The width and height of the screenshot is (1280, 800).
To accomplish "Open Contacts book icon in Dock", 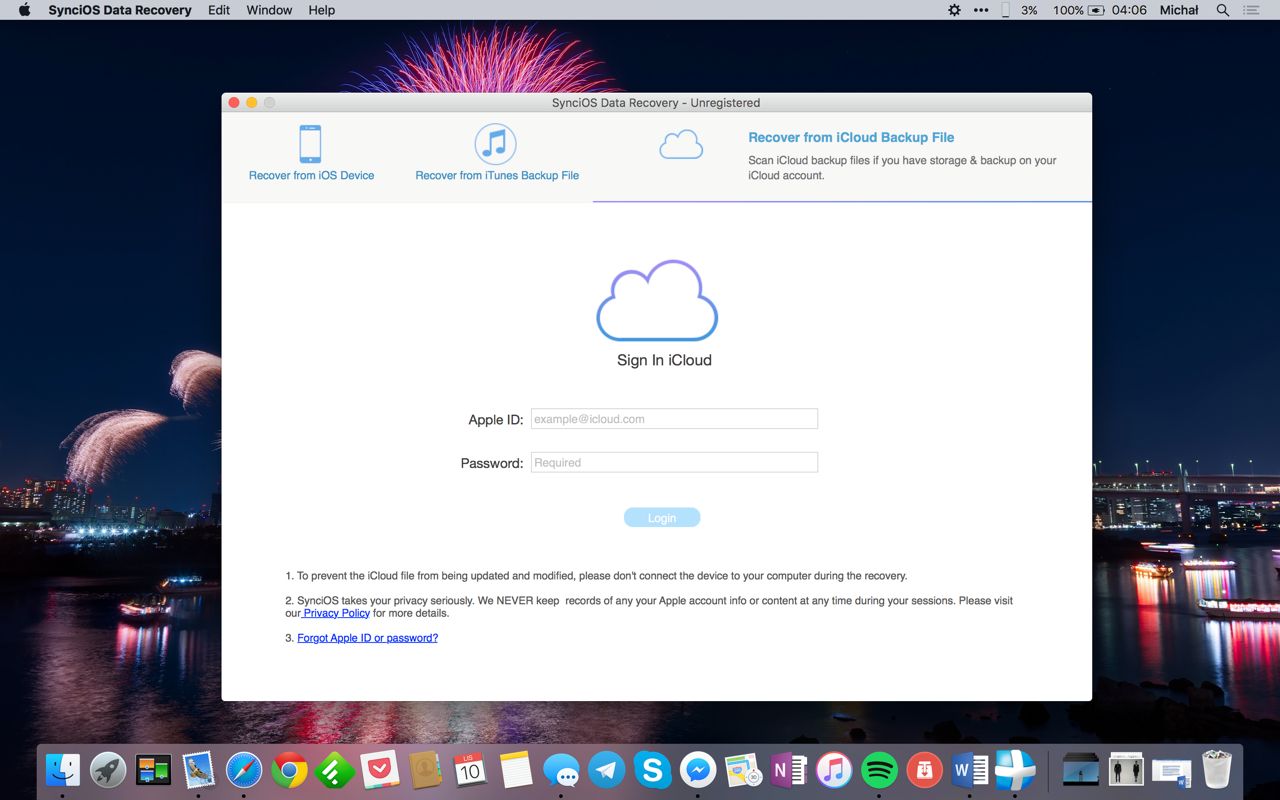I will pos(425,770).
